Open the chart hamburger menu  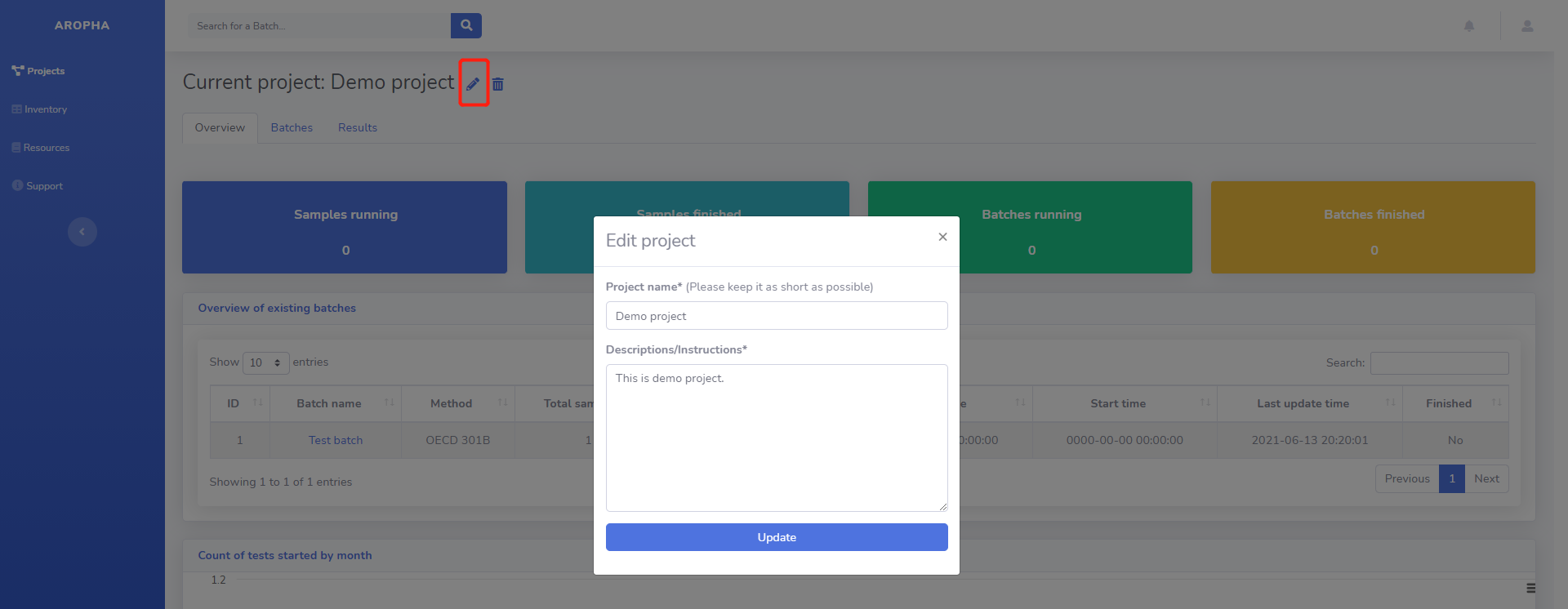click(x=1530, y=588)
